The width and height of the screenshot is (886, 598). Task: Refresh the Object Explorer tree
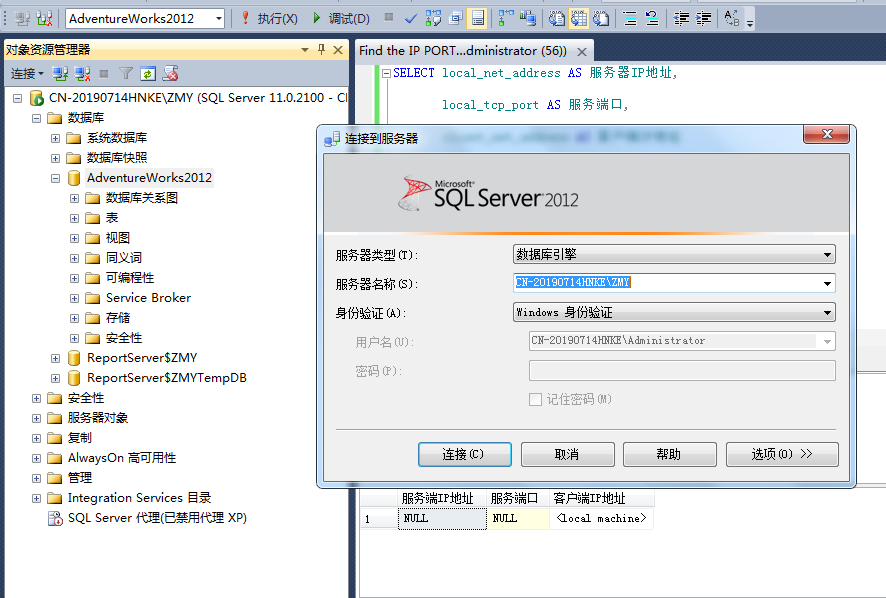tap(148, 73)
